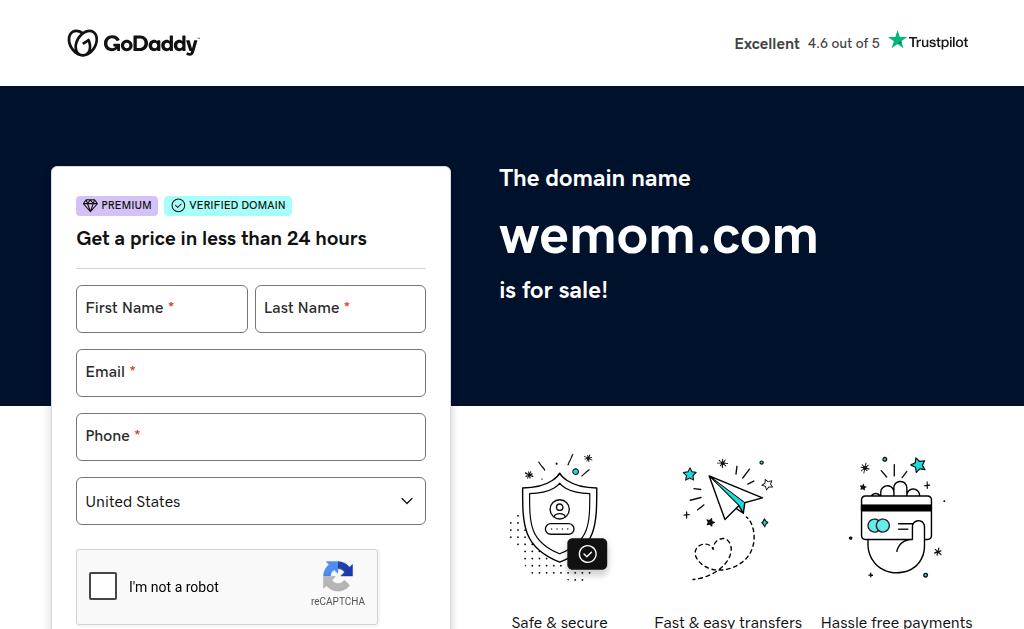Check the I'm not a robot box
This screenshot has width=1024, height=629.
click(x=103, y=586)
